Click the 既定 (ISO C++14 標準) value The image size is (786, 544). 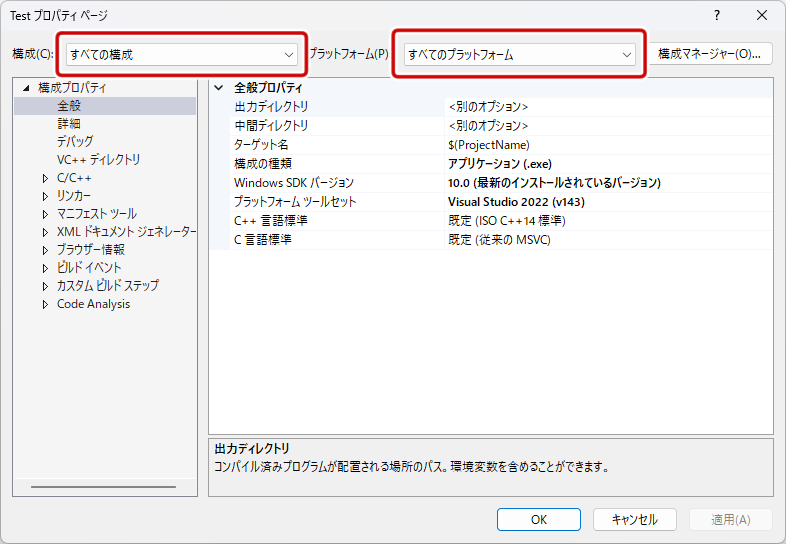pyautogui.click(x=507, y=221)
